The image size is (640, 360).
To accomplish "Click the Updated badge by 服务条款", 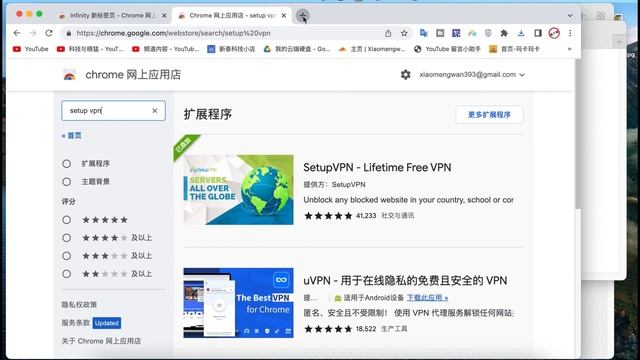I will (107, 323).
